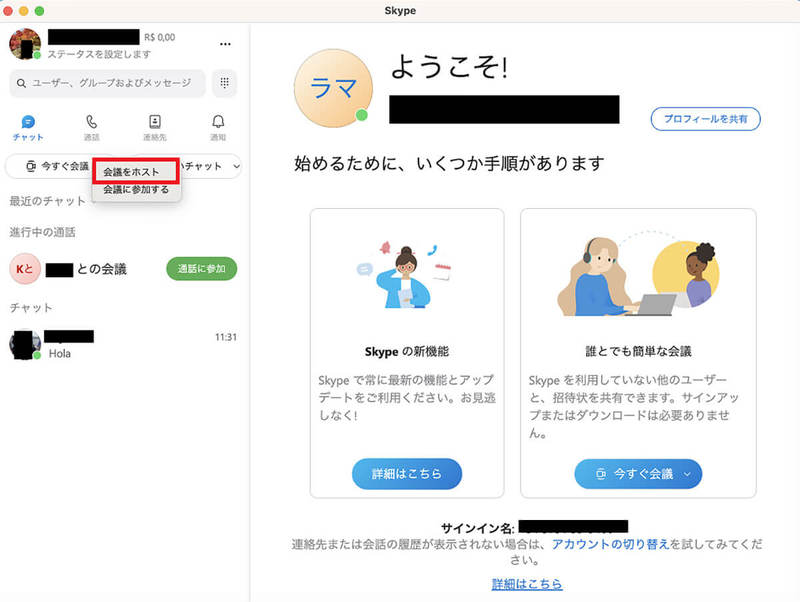Click the search magnifier icon

click(21, 83)
